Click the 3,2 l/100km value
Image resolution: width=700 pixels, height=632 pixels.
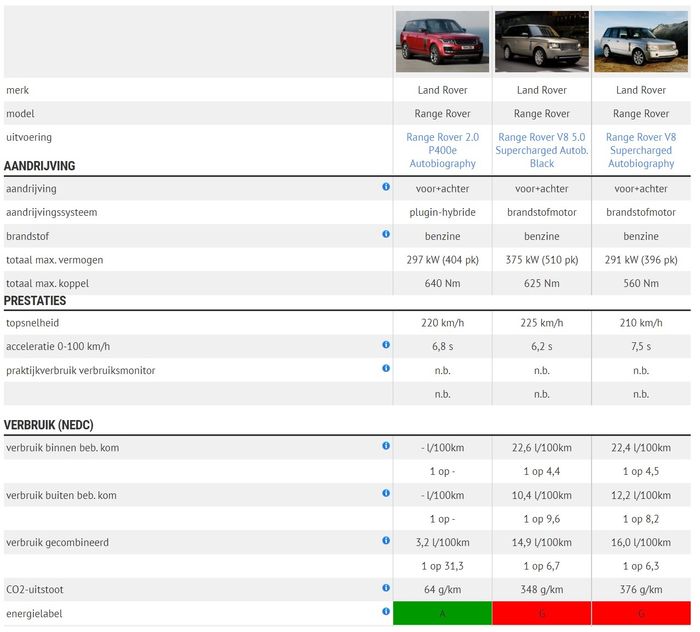442,543
